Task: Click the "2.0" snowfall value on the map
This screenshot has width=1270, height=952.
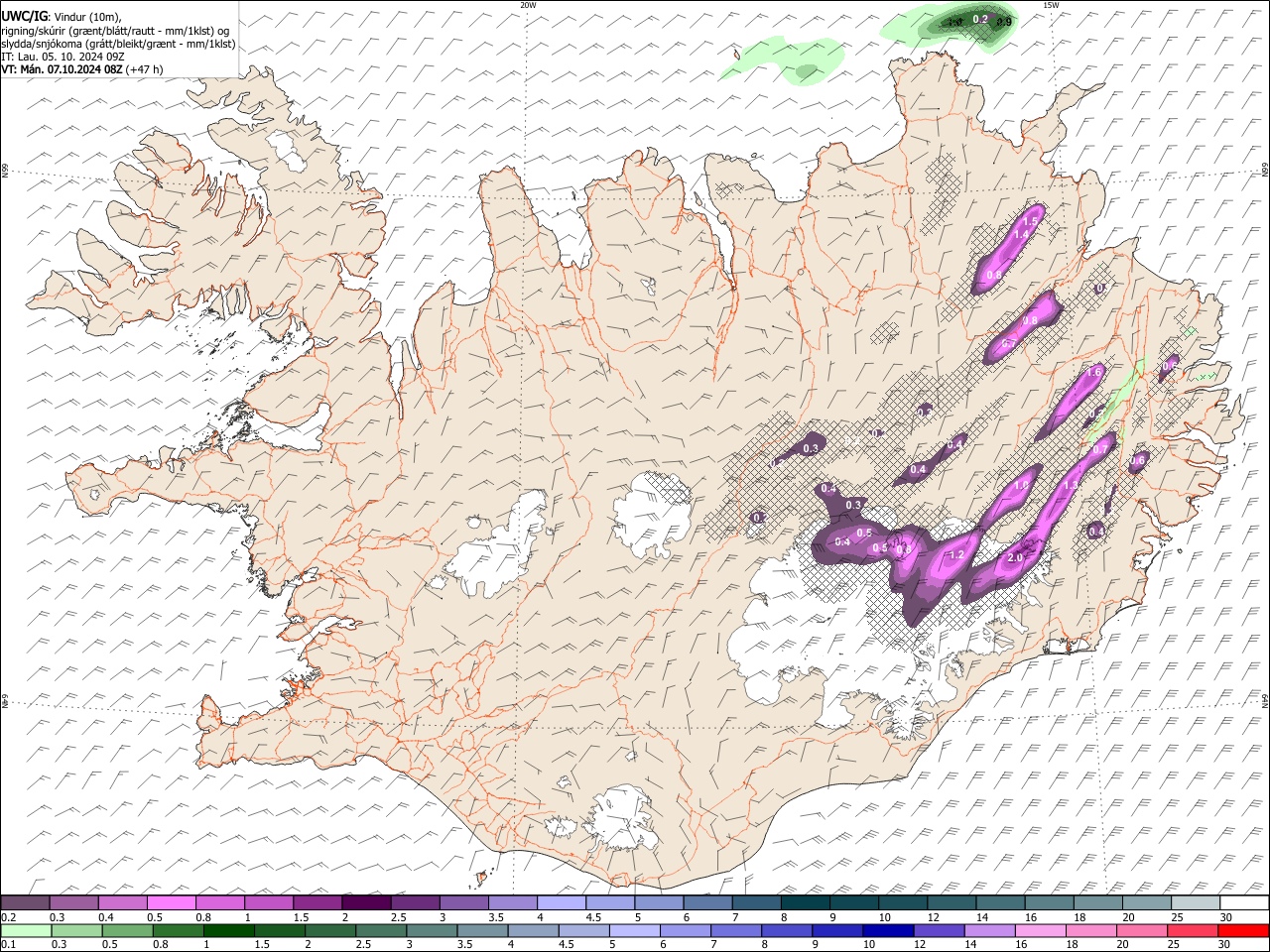Action: [1015, 558]
